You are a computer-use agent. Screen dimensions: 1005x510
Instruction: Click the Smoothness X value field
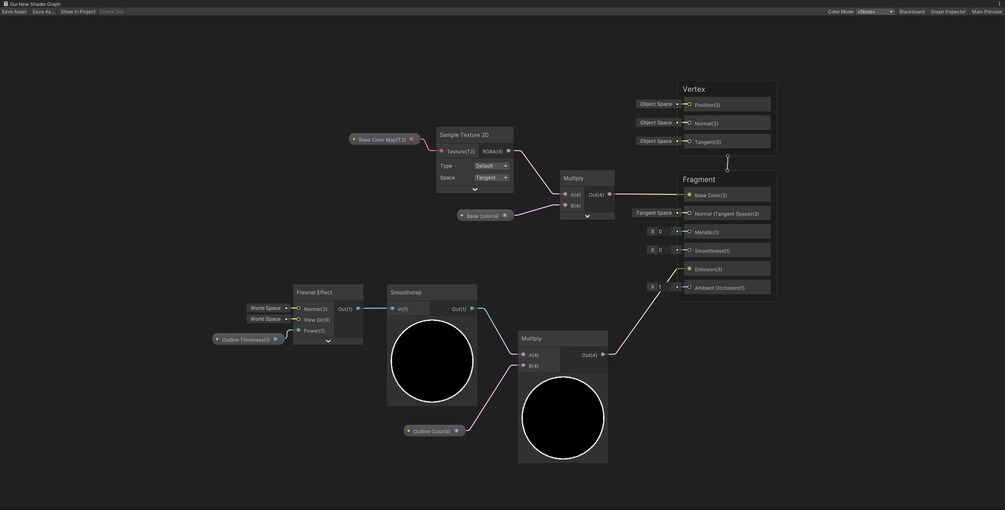664,251
